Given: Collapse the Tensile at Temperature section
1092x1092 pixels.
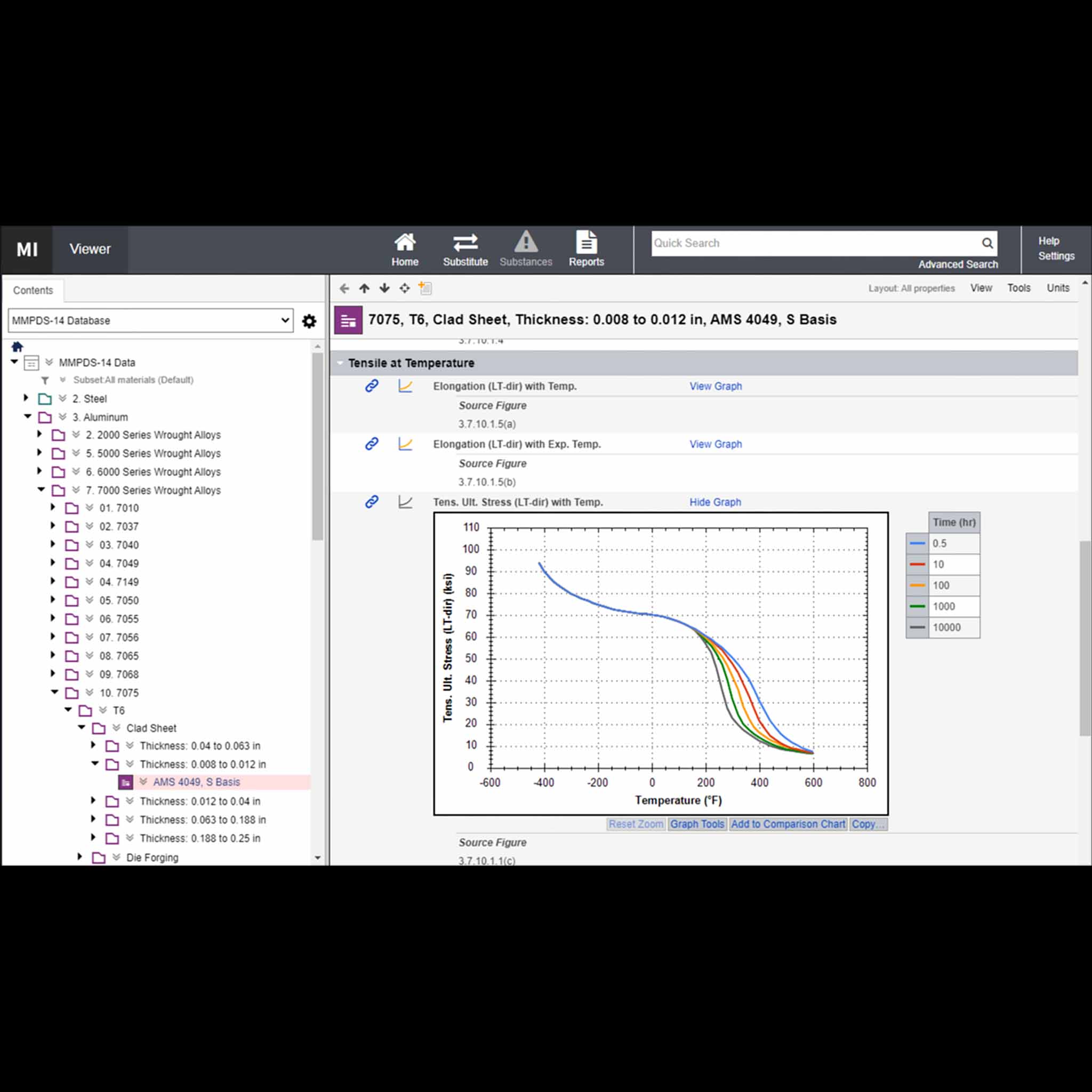Looking at the screenshot, I should point(340,363).
